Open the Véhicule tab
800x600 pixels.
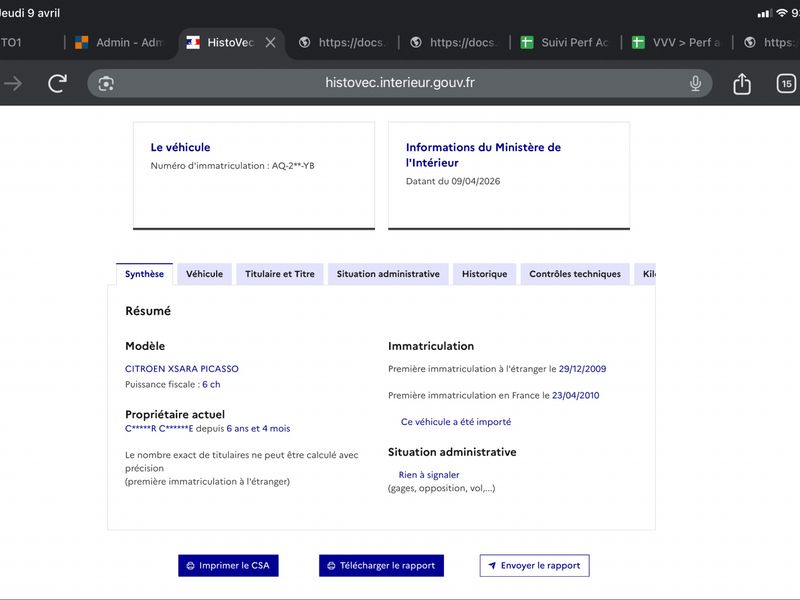coord(204,274)
